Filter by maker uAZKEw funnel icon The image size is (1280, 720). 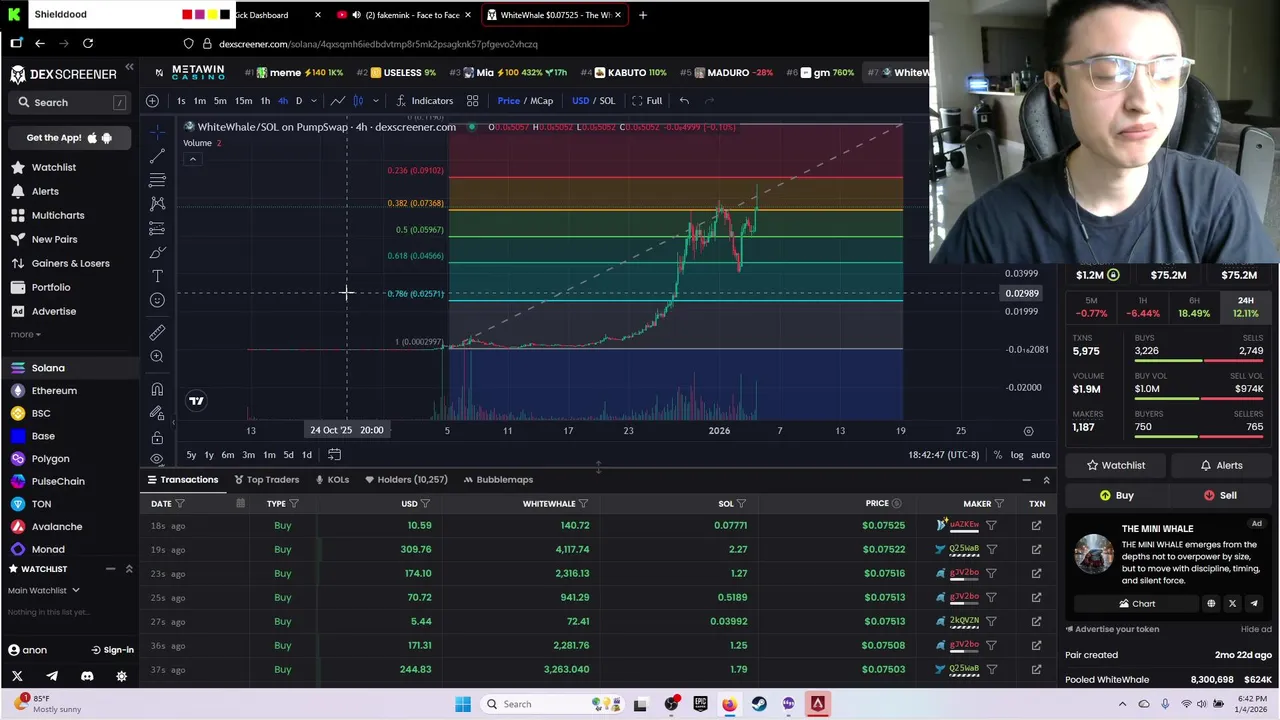[991, 525]
